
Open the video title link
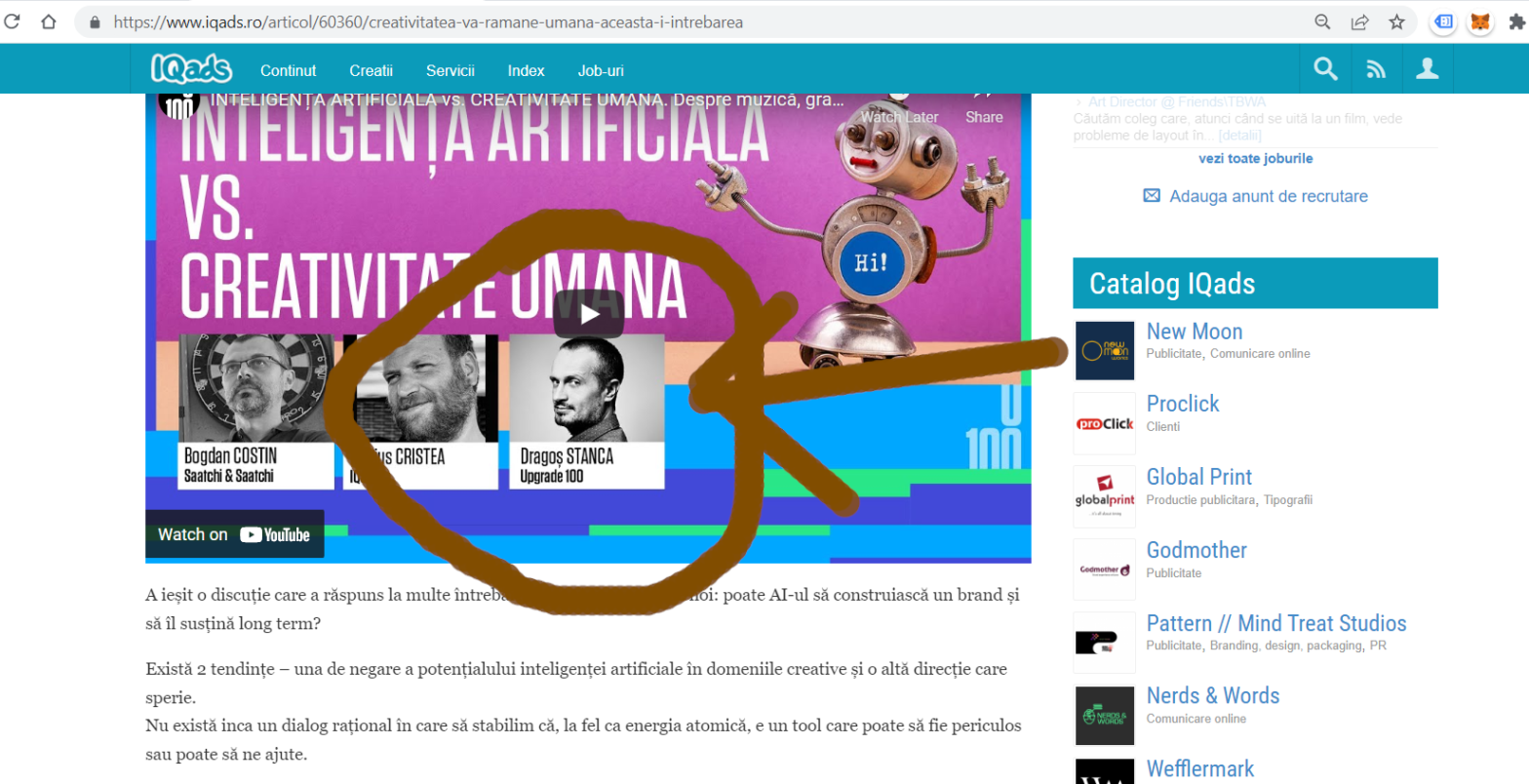tap(528, 100)
